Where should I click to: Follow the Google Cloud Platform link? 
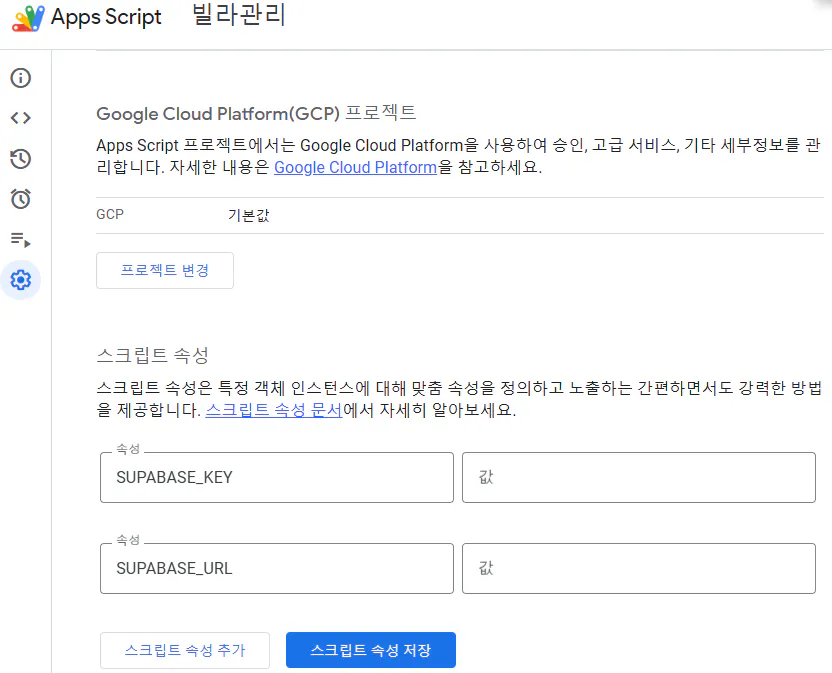355,168
